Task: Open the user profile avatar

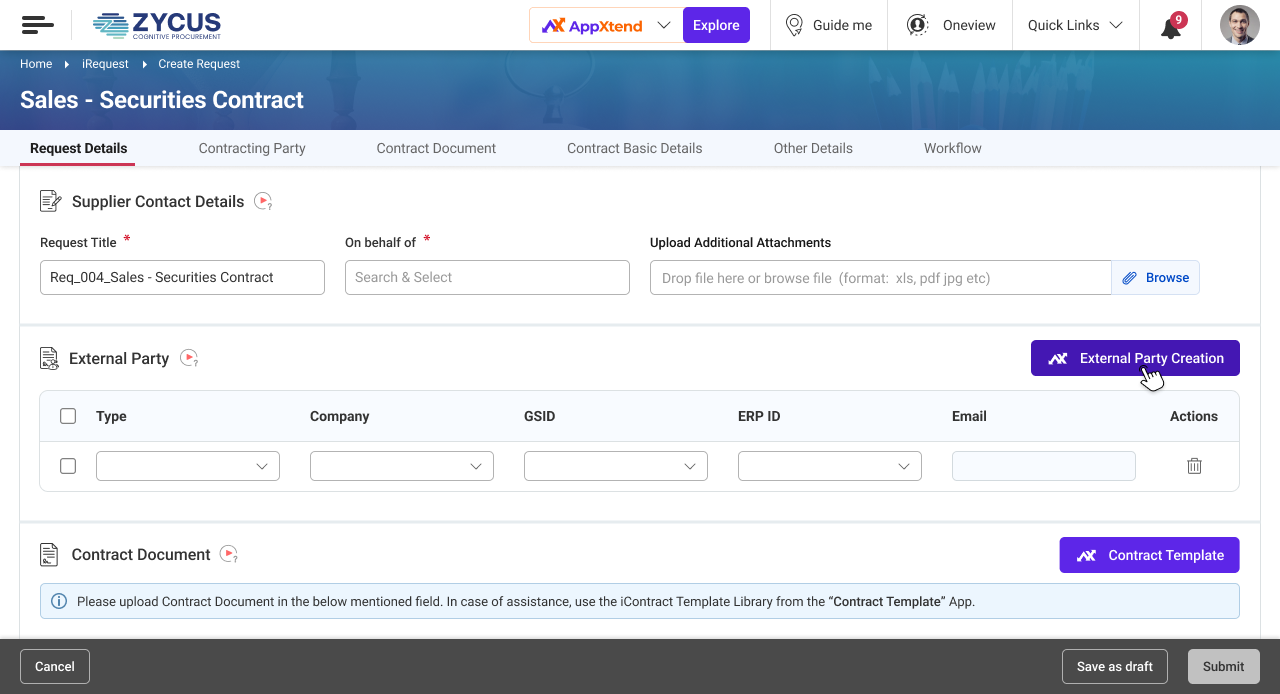Action: pos(1240,25)
